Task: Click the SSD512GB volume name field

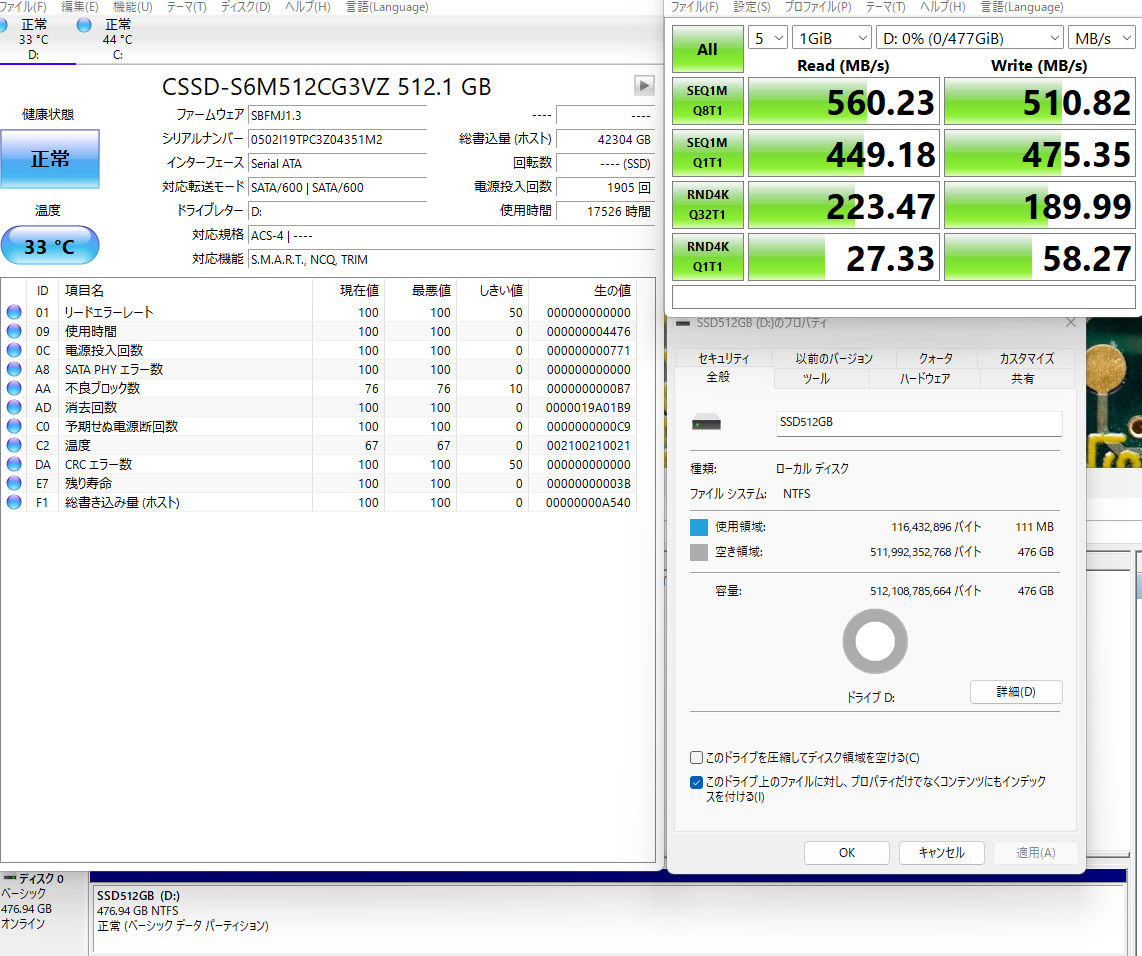Action: click(918, 423)
